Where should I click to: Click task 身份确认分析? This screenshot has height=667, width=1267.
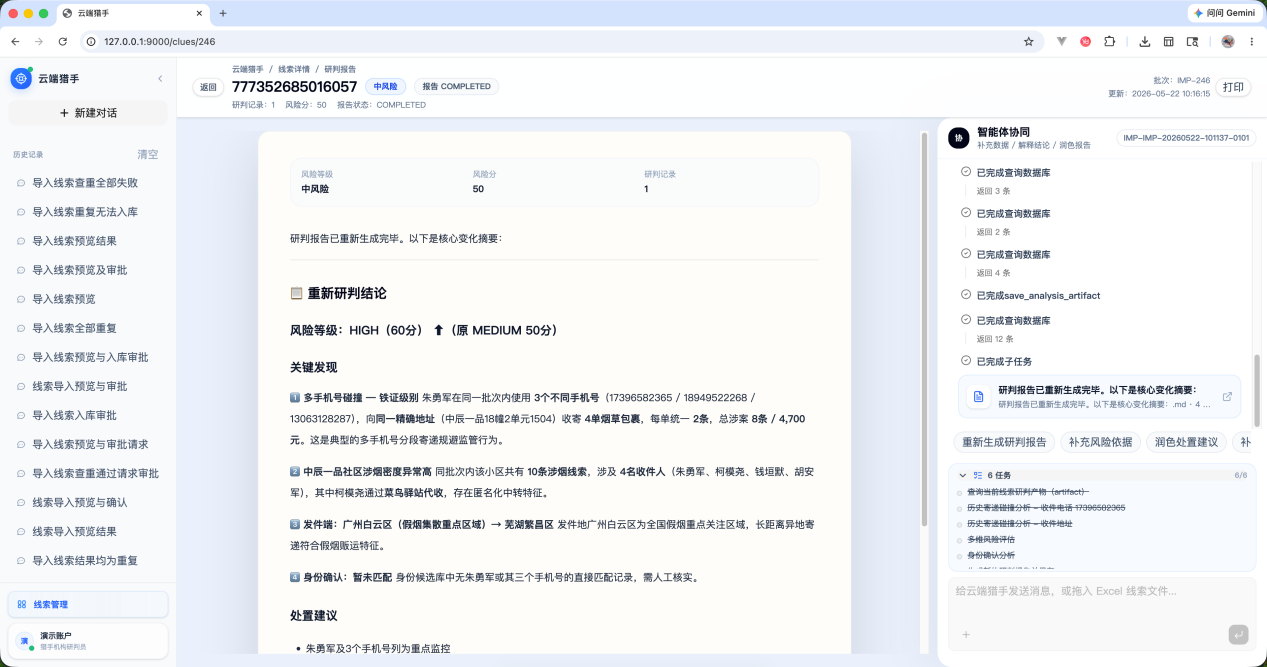[x=991, y=555]
